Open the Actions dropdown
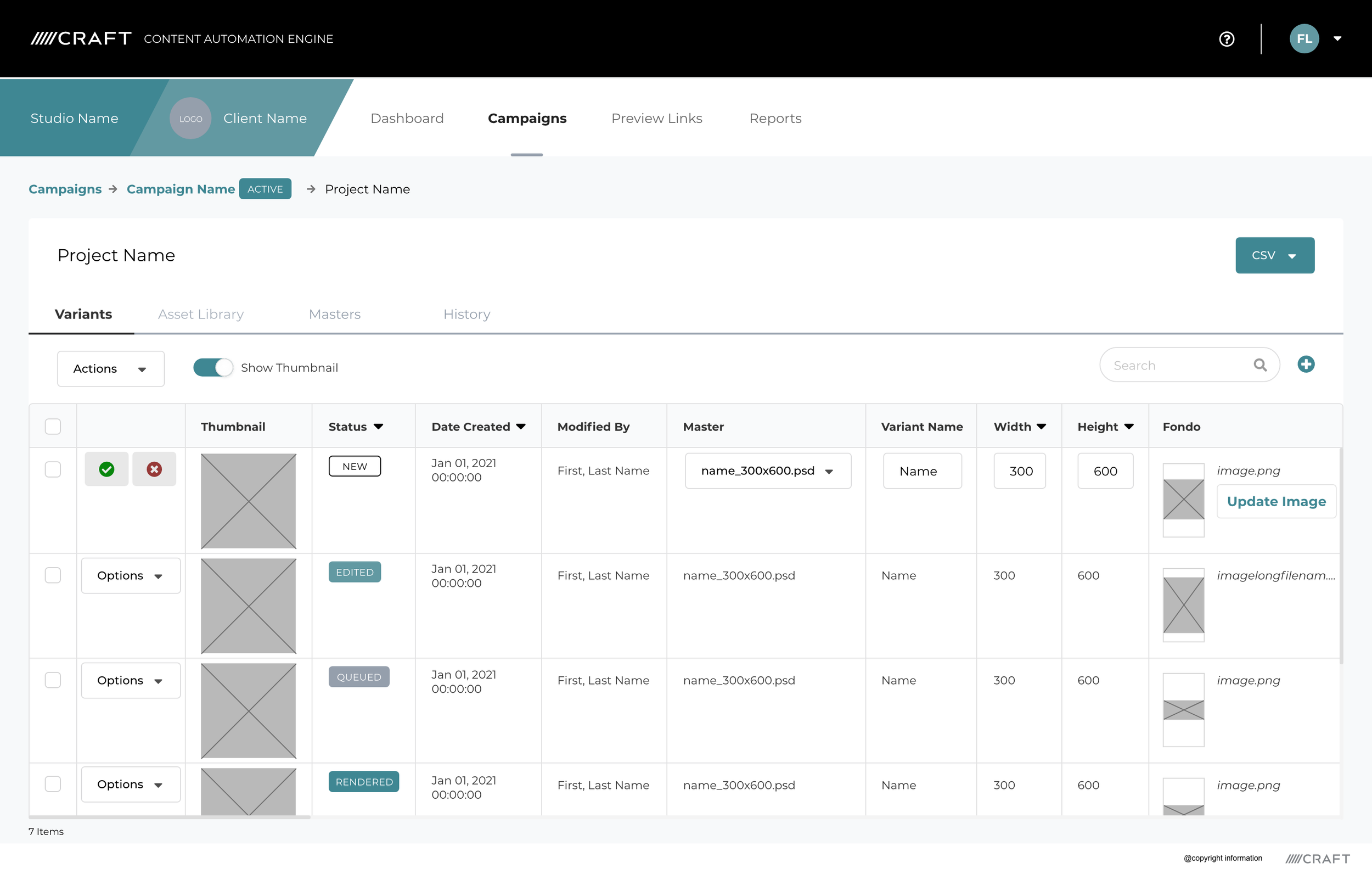The image size is (1372, 874). pos(110,369)
